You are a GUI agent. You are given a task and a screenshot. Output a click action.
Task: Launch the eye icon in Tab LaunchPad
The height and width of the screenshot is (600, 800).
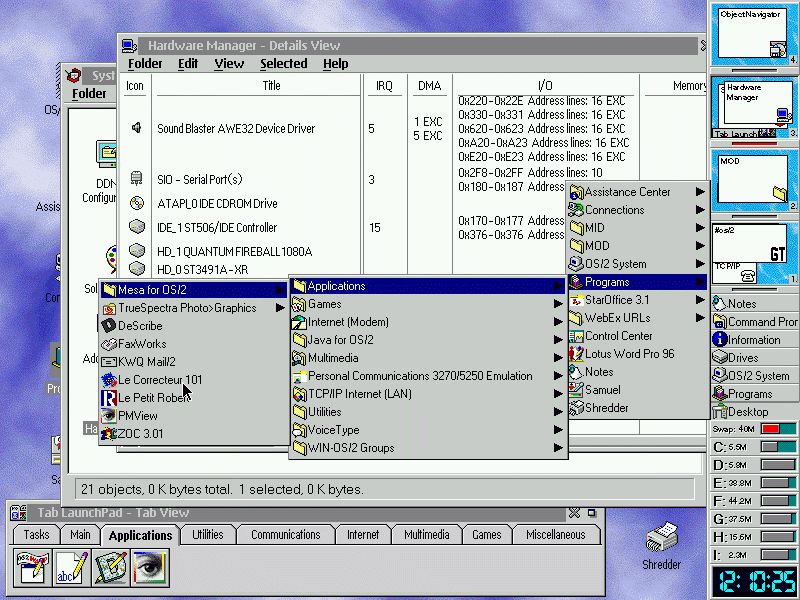[150, 567]
